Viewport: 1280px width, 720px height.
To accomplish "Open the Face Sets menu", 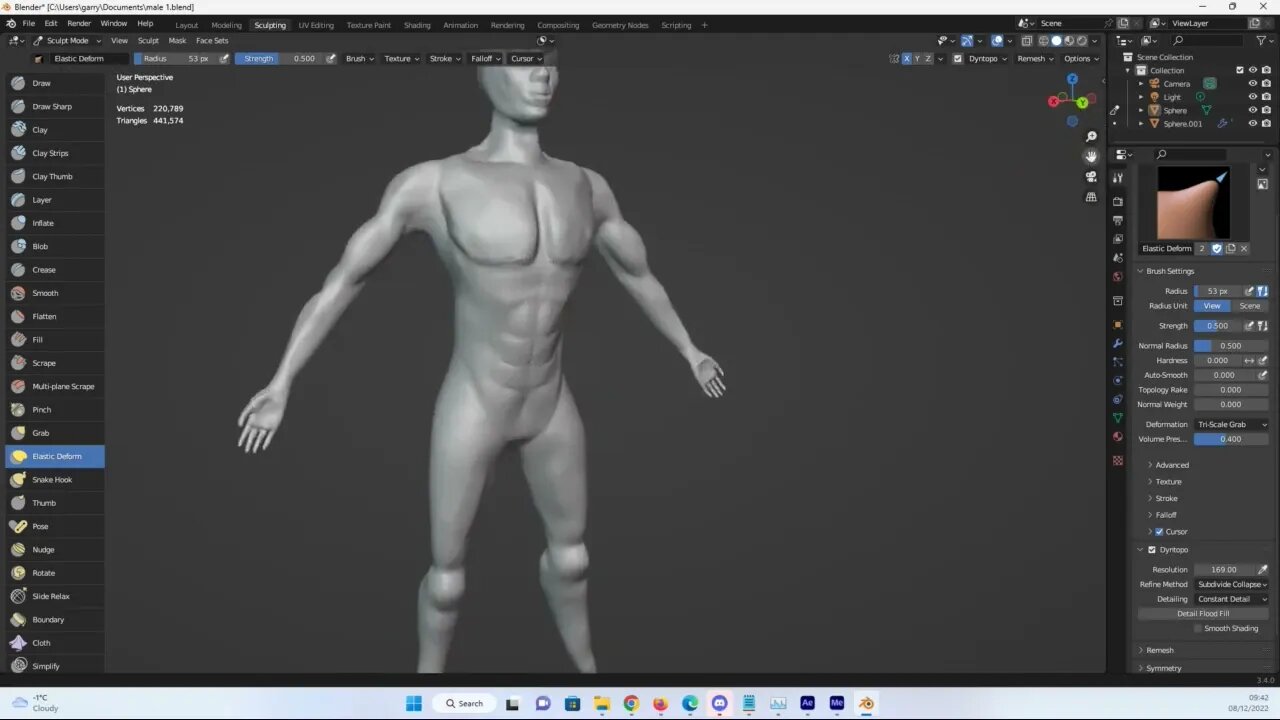I will pos(212,40).
